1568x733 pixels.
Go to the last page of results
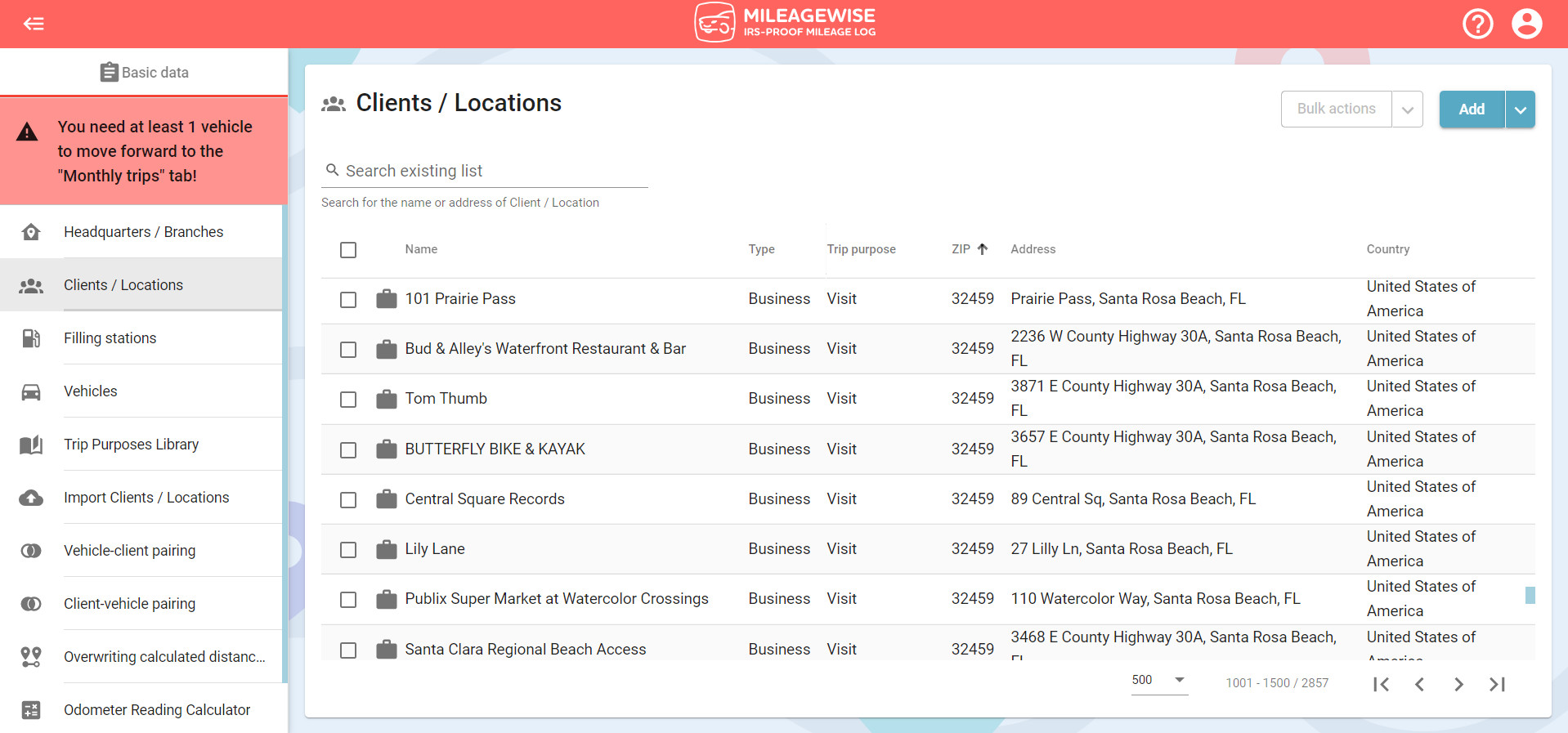click(x=1498, y=684)
